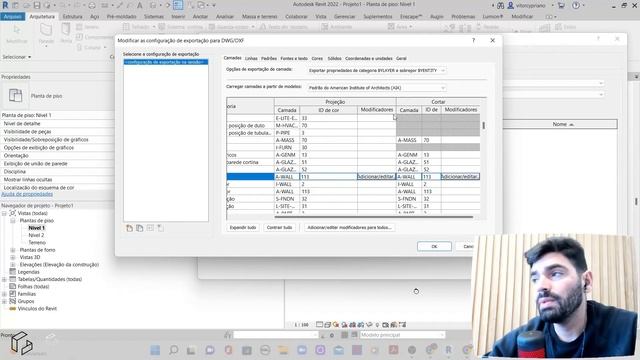The image size is (640, 360).
Task: Open the Sólidos tab
Action: (334, 58)
